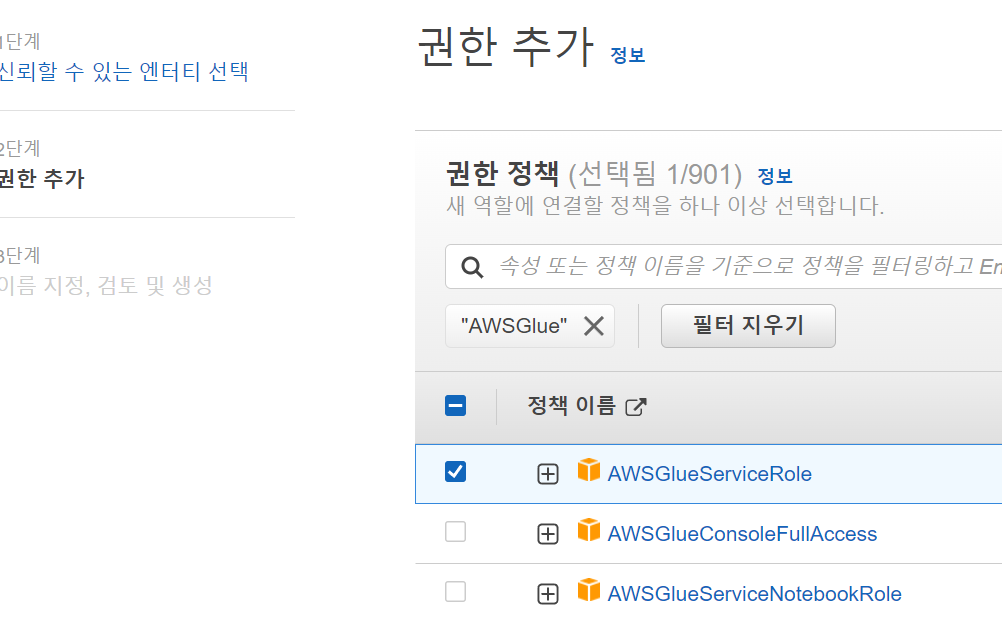The height and width of the screenshot is (622, 1002).
Task: Open the AWSGlueServiceRole policy link
Action: click(x=709, y=474)
